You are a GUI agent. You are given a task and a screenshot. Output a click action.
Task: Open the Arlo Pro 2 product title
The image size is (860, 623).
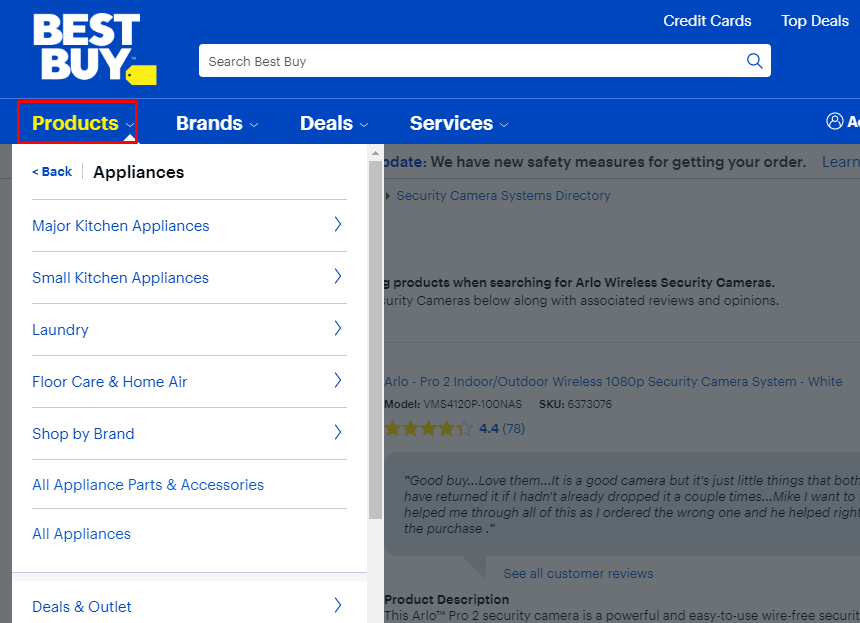(x=613, y=381)
